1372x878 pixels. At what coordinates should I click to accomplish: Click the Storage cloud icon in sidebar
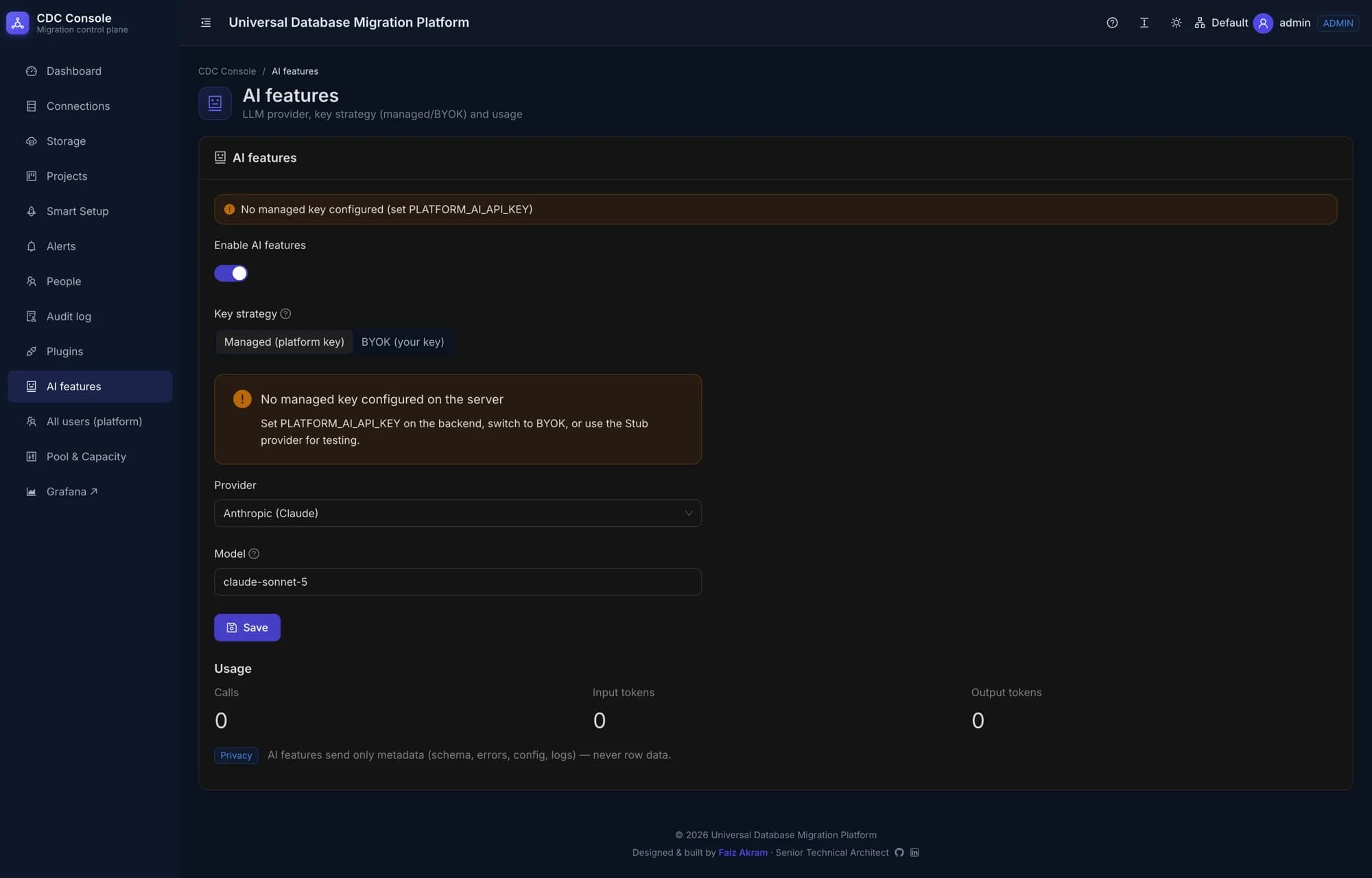pos(31,141)
